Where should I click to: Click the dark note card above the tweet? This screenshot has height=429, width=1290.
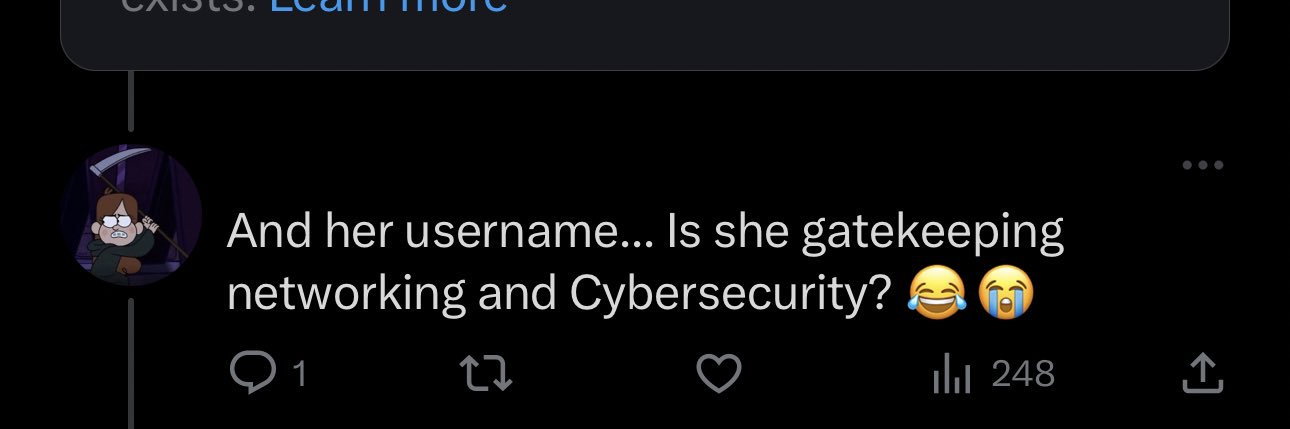point(645,34)
